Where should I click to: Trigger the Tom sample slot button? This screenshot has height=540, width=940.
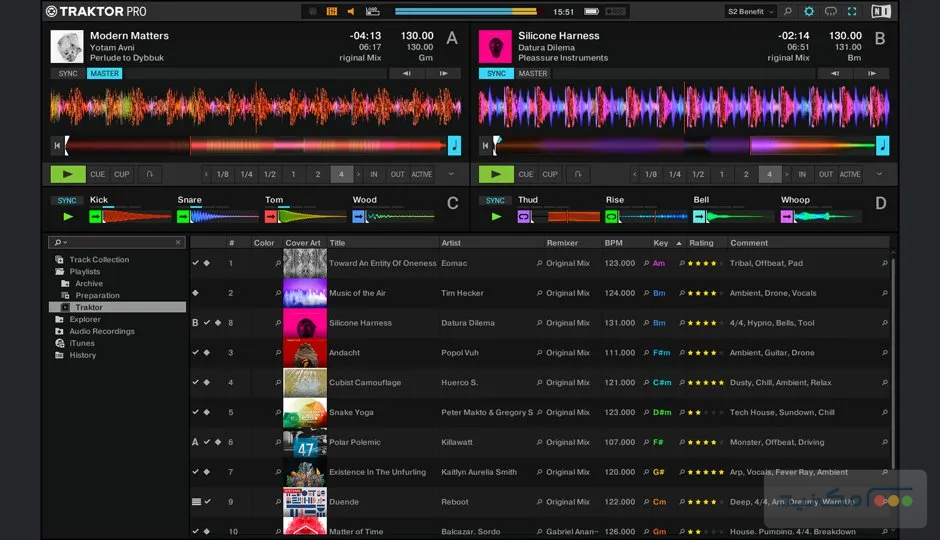point(270,216)
